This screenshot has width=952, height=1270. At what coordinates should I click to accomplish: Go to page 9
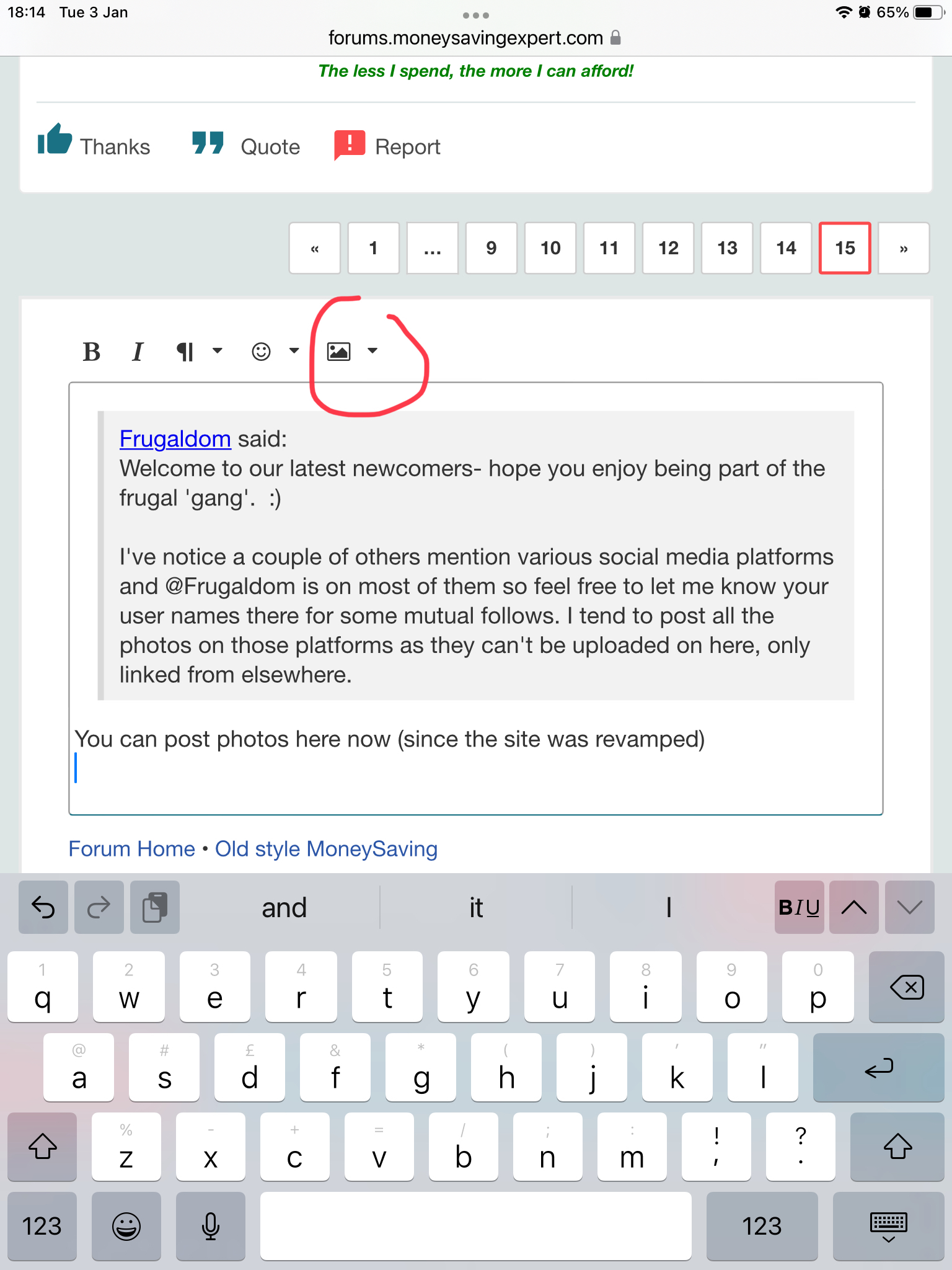pos(491,248)
